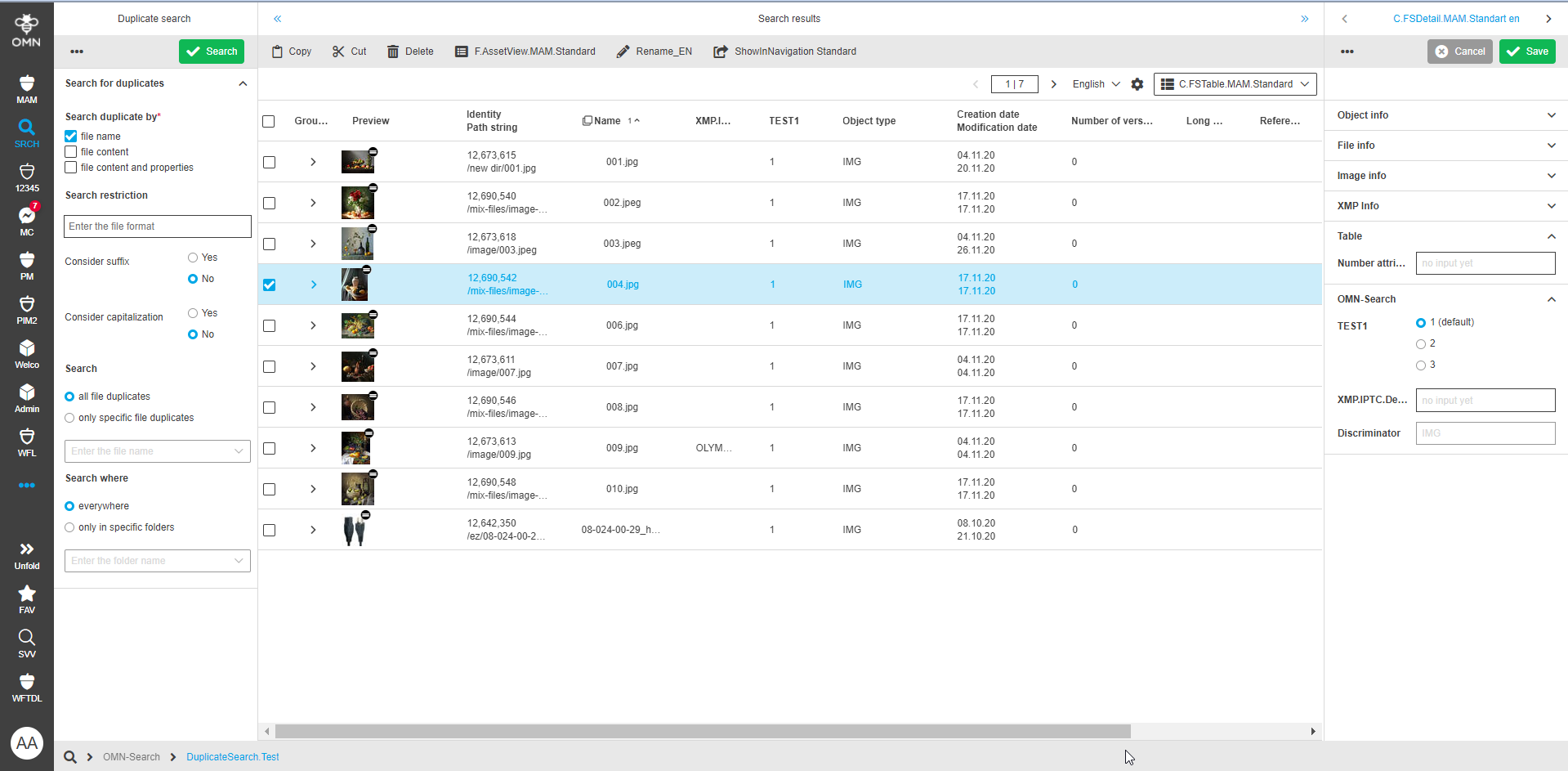This screenshot has width=1568, height=771.
Task: Click the table settings gear icon
Action: pyautogui.click(x=1137, y=83)
